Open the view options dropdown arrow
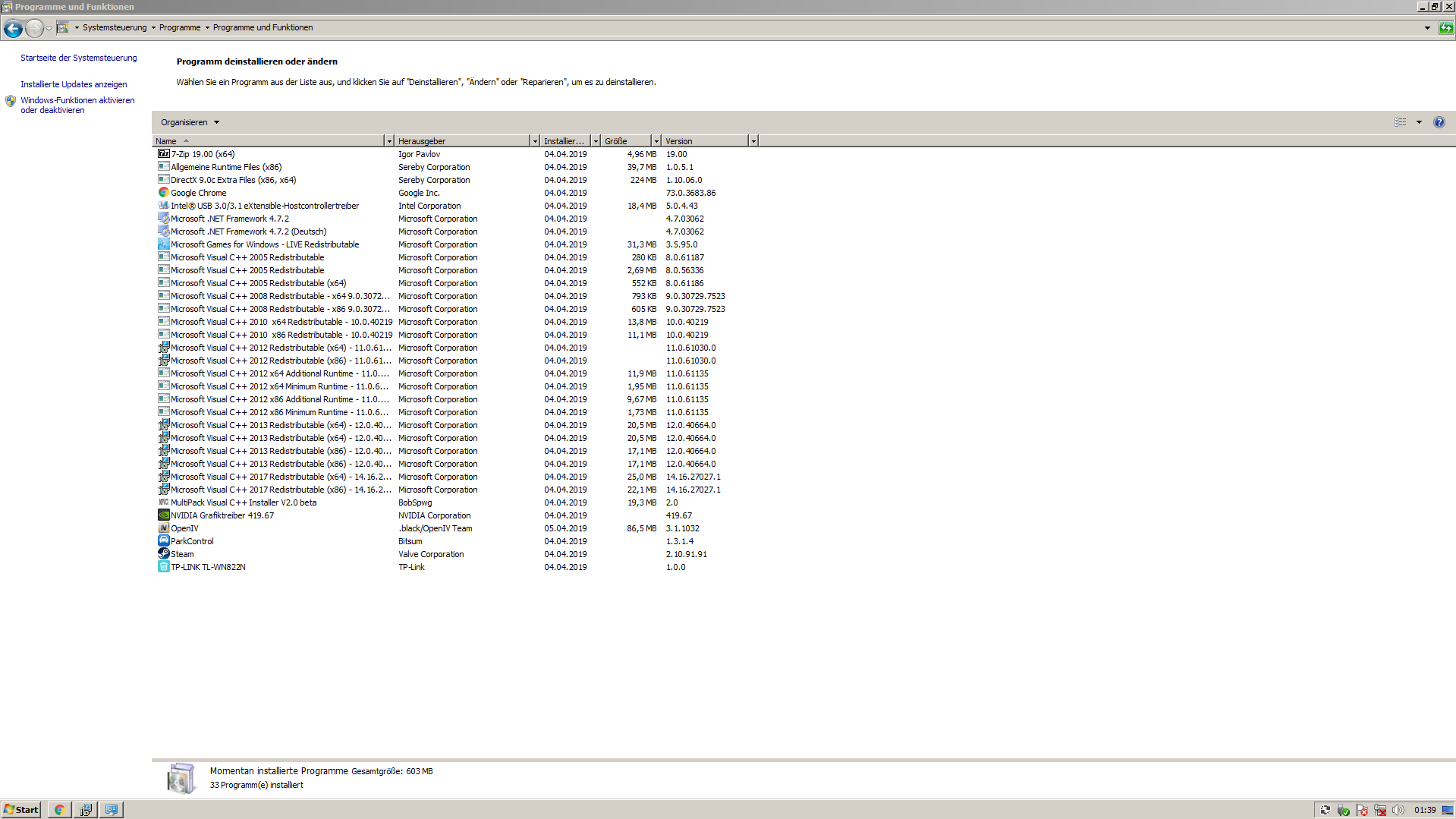1456x819 pixels. tap(1419, 122)
